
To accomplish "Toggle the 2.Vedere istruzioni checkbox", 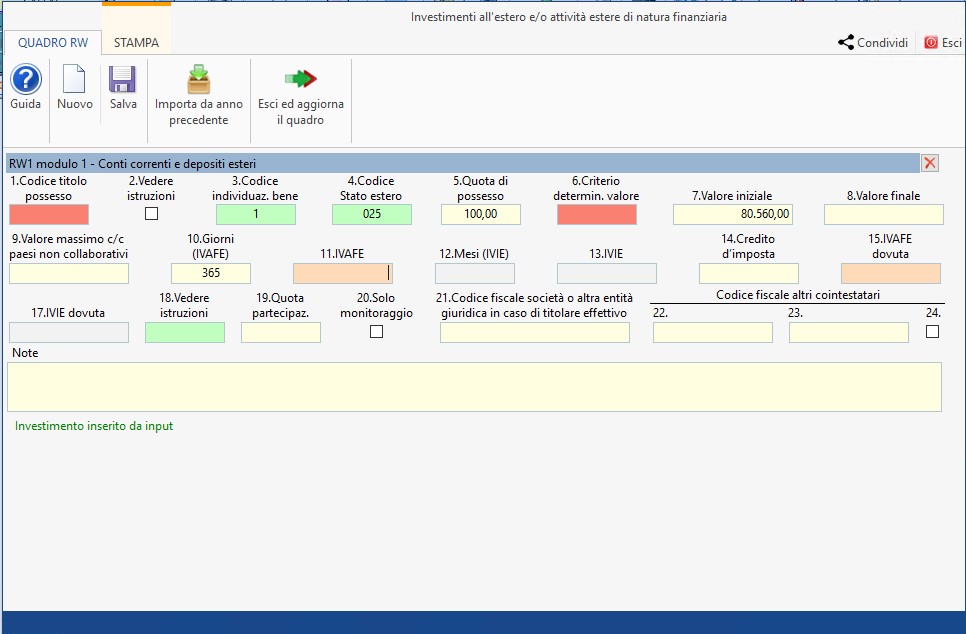I will coord(152,213).
